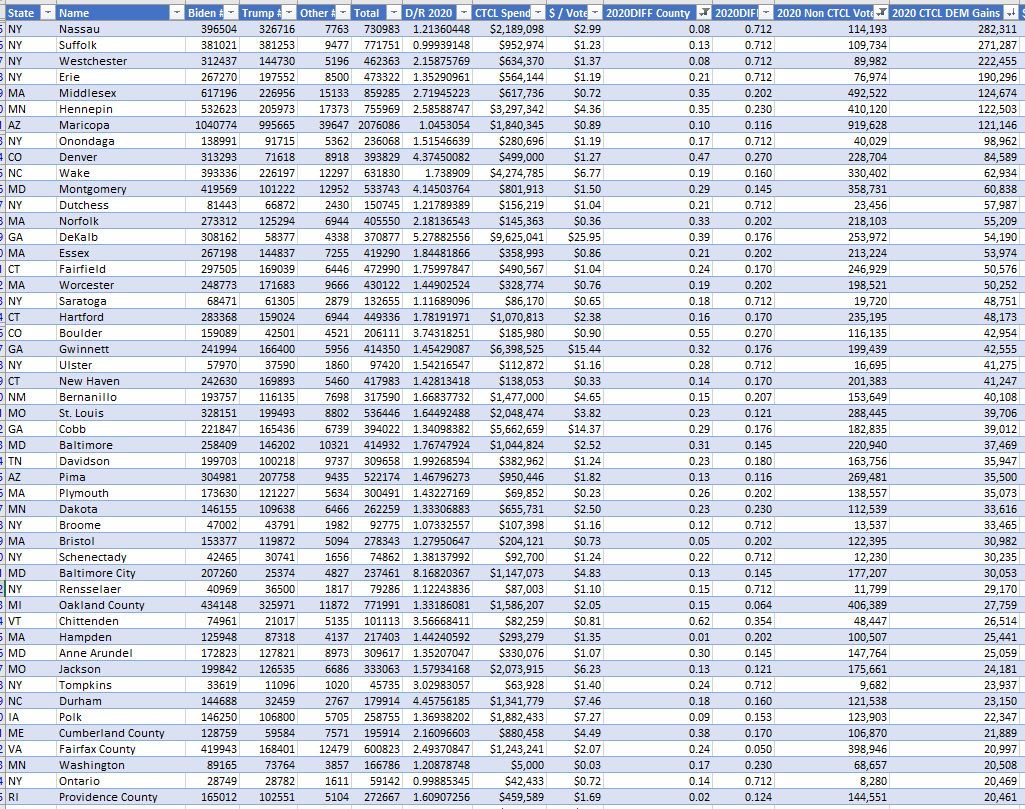Select the State header cell

point(31,13)
